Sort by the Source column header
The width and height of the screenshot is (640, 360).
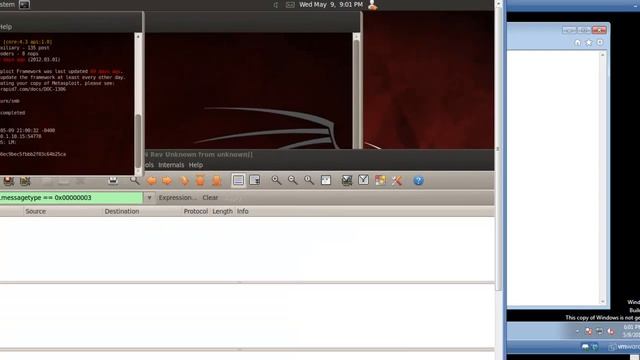[36, 211]
